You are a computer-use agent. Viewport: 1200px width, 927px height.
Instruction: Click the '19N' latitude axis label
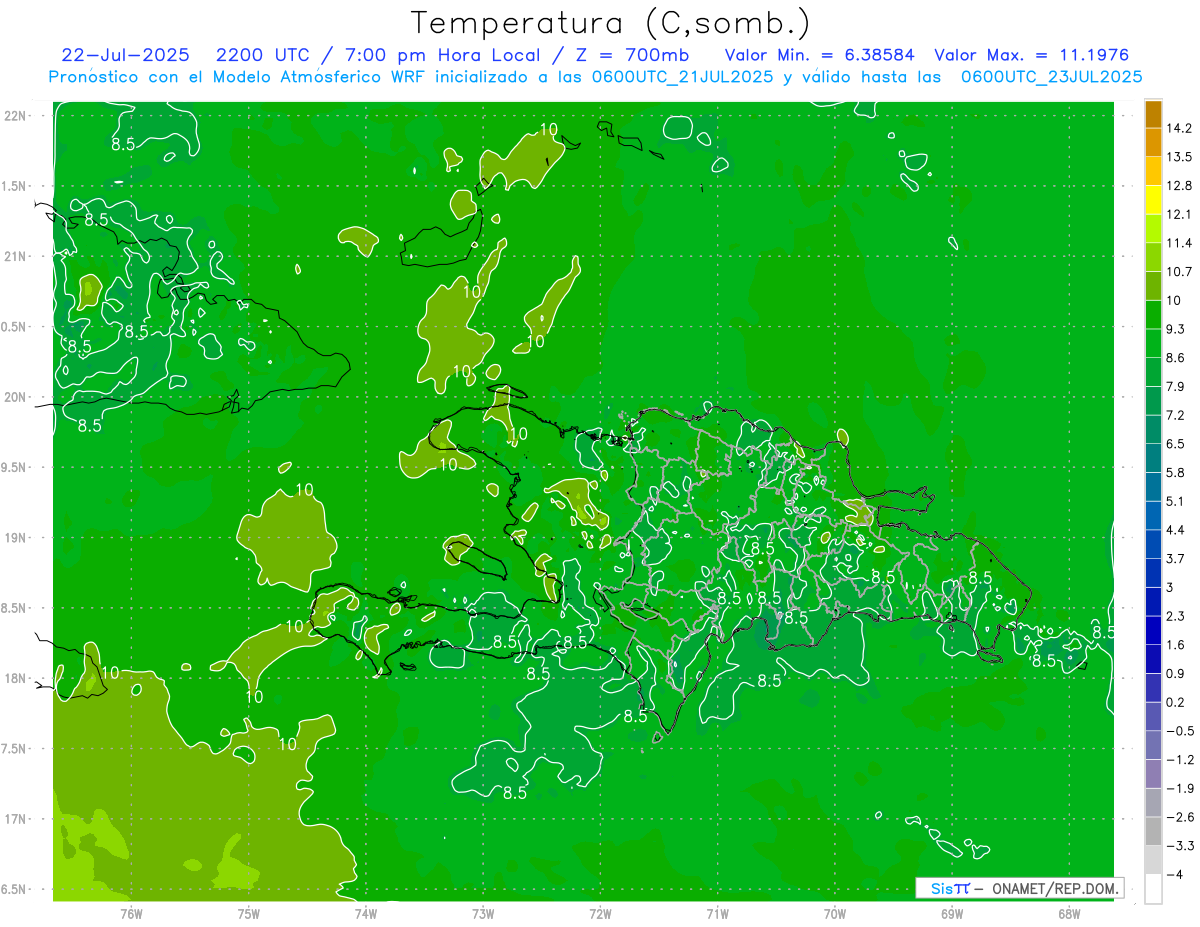tap(15, 538)
